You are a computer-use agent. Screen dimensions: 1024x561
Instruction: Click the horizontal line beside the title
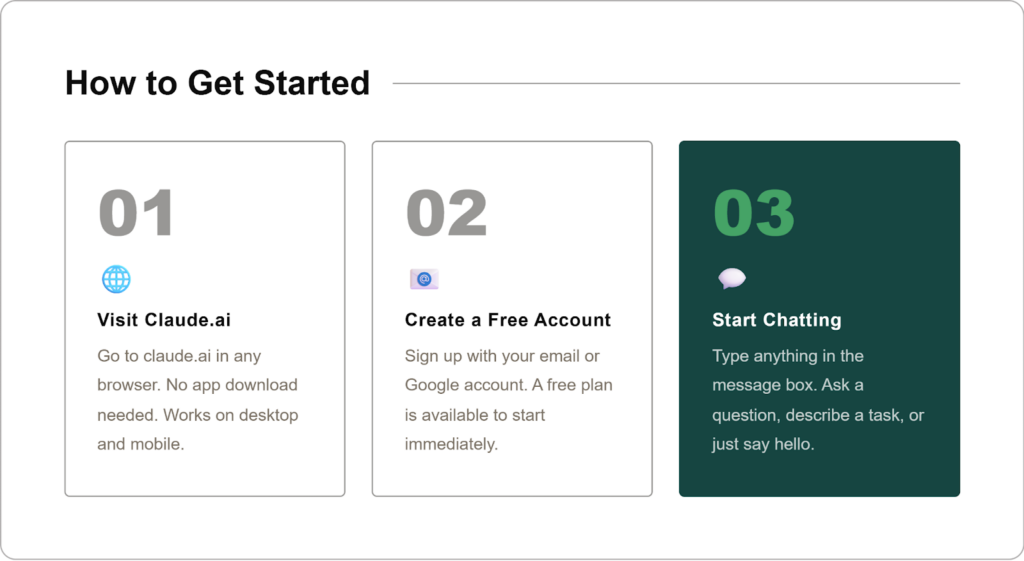(676, 83)
